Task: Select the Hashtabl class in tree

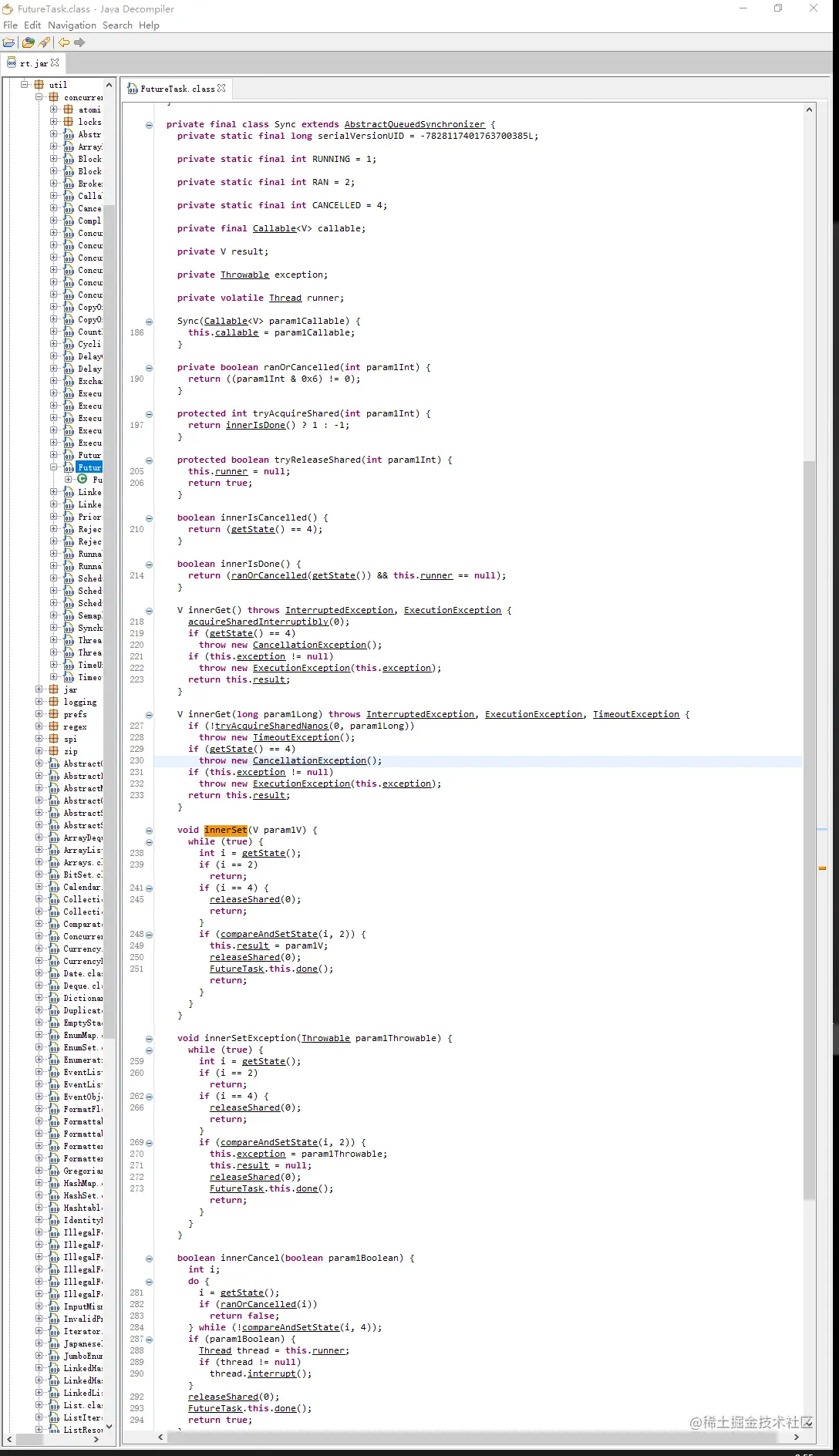Action: click(83, 1208)
